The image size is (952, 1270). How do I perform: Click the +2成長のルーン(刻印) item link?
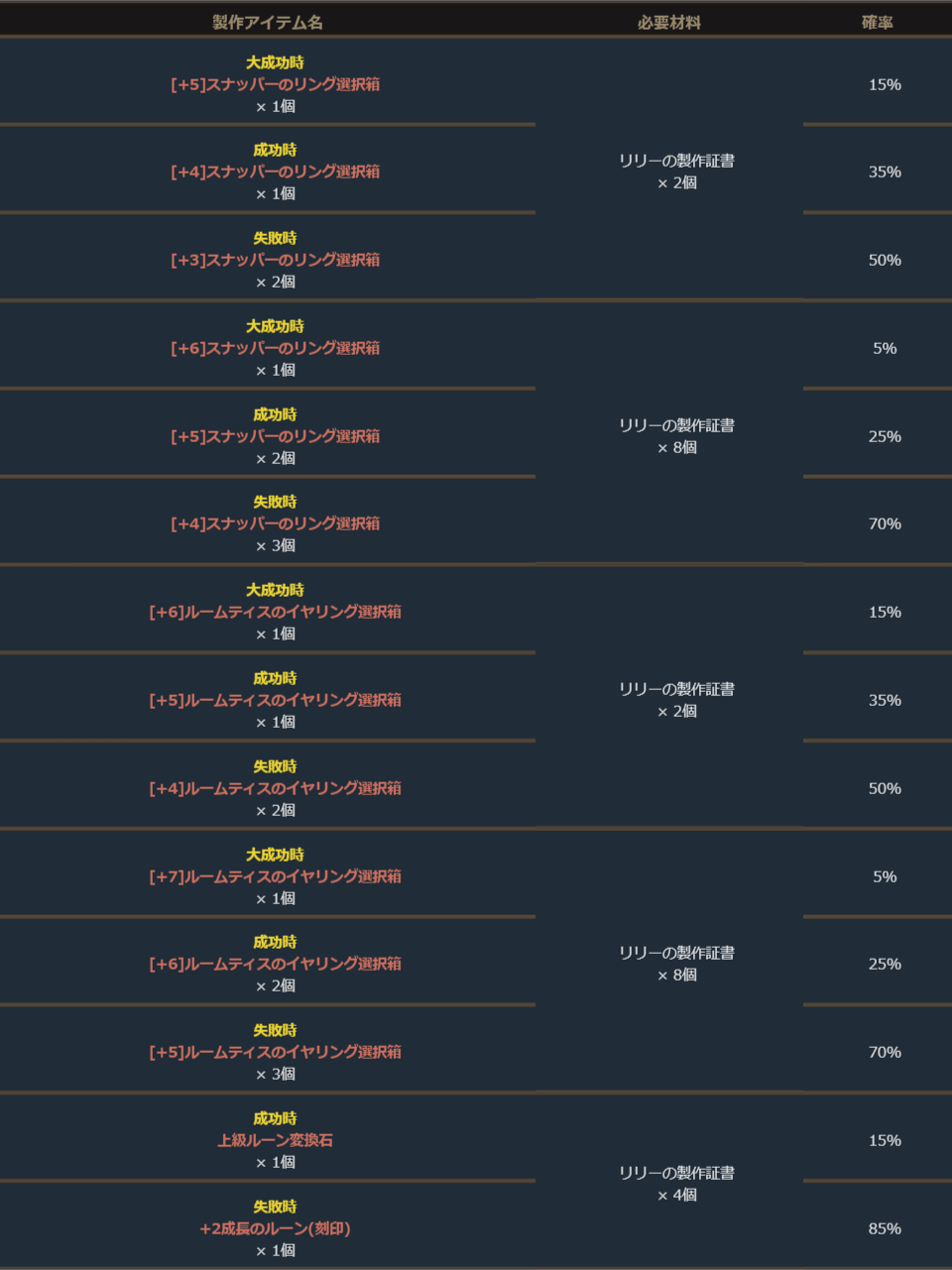275,1228
